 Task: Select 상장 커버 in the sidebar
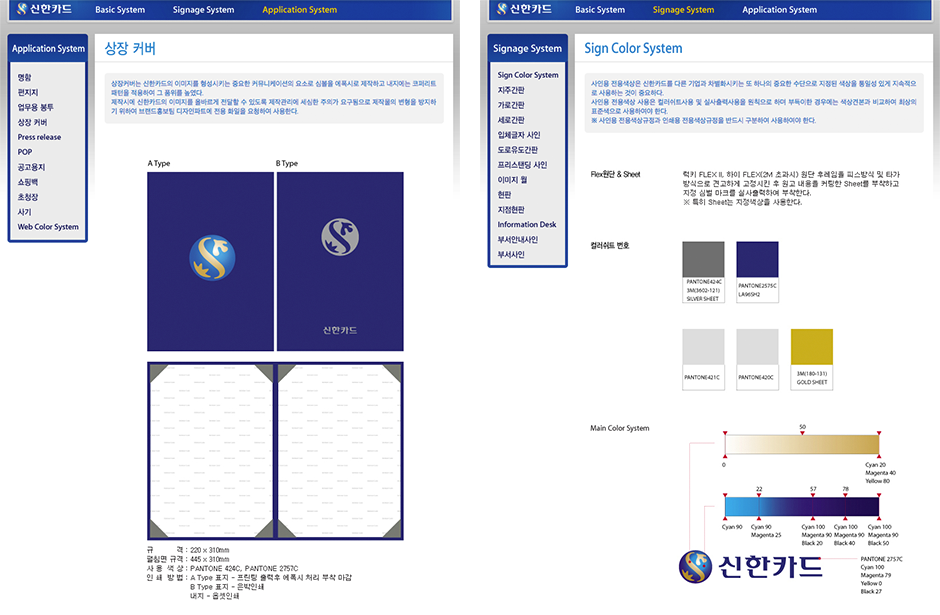[32, 122]
